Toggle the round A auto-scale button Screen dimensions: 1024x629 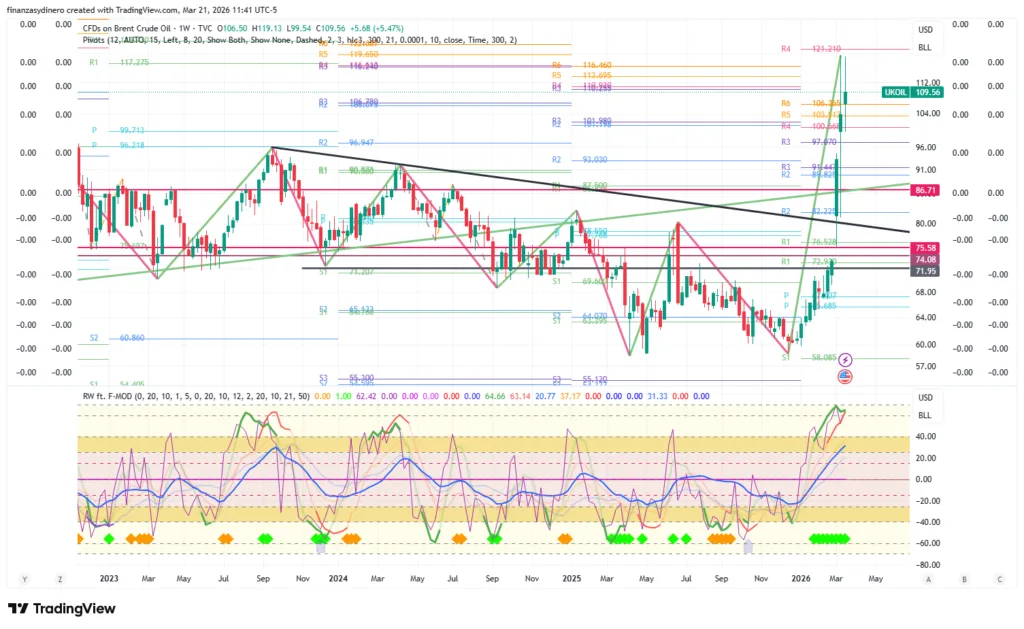point(928,579)
